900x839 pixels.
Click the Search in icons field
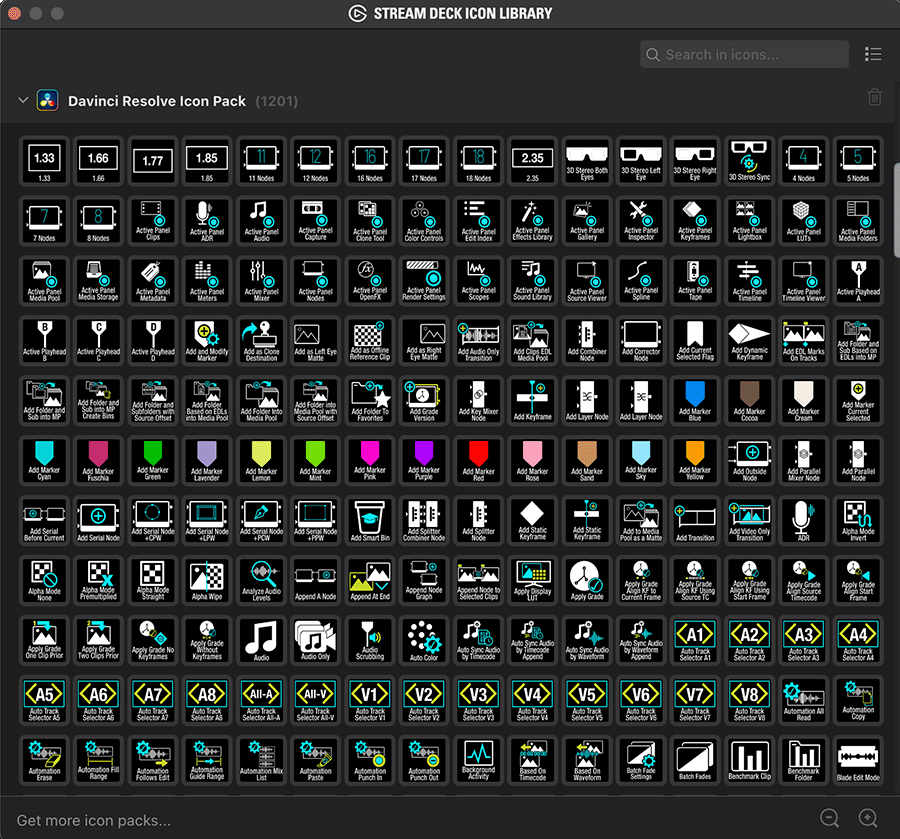tap(744, 55)
